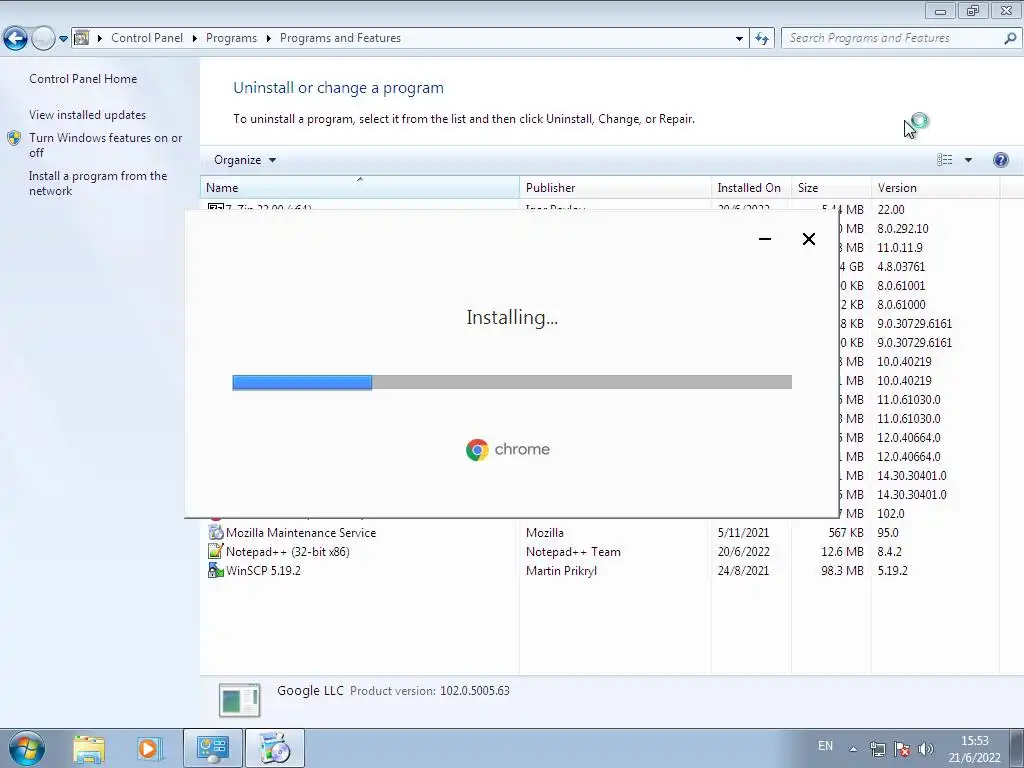Click install date 5/11/2021

pyautogui.click(x=743, y=533)
